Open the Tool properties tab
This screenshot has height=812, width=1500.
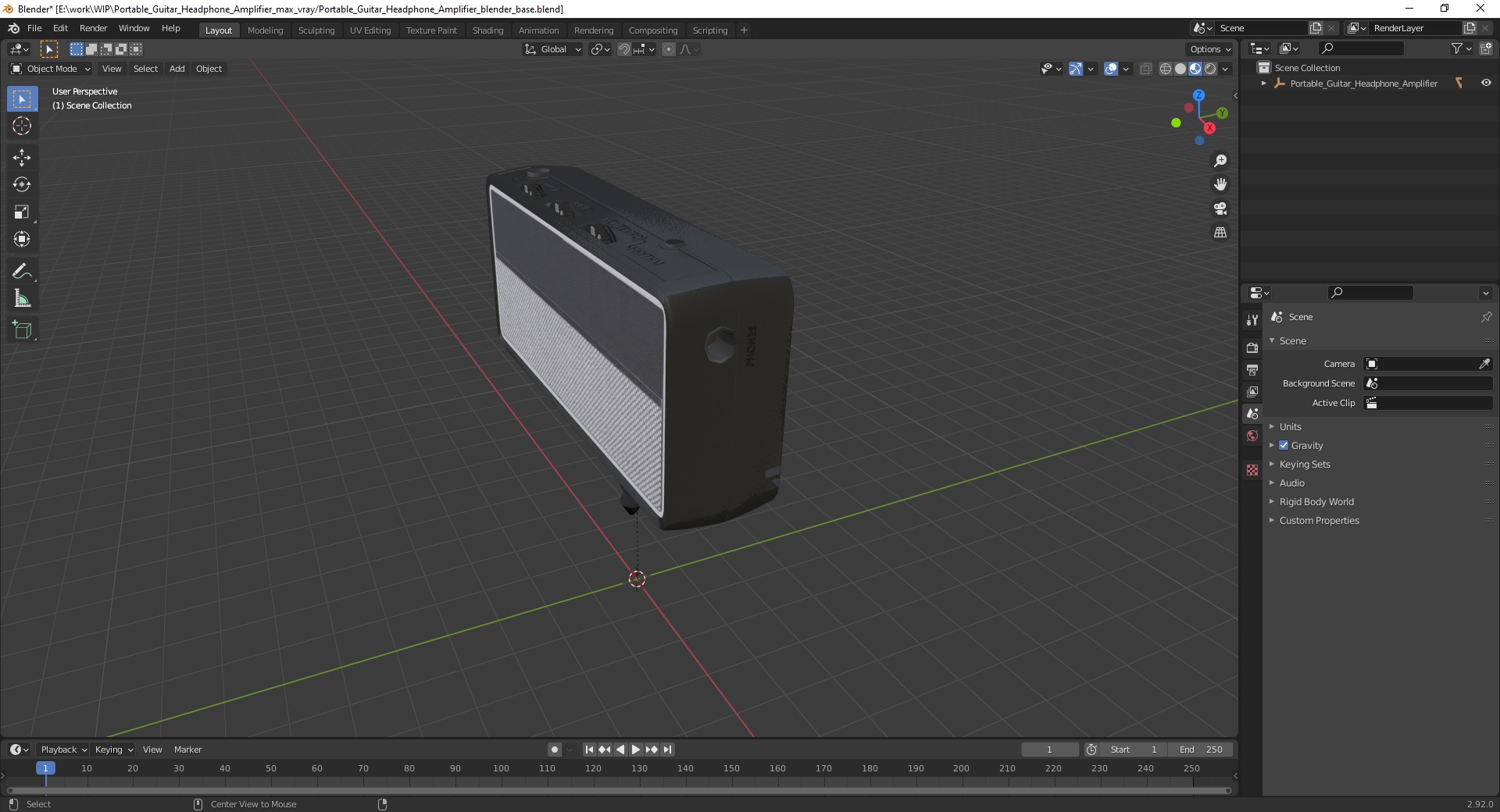coord(1252,320)
